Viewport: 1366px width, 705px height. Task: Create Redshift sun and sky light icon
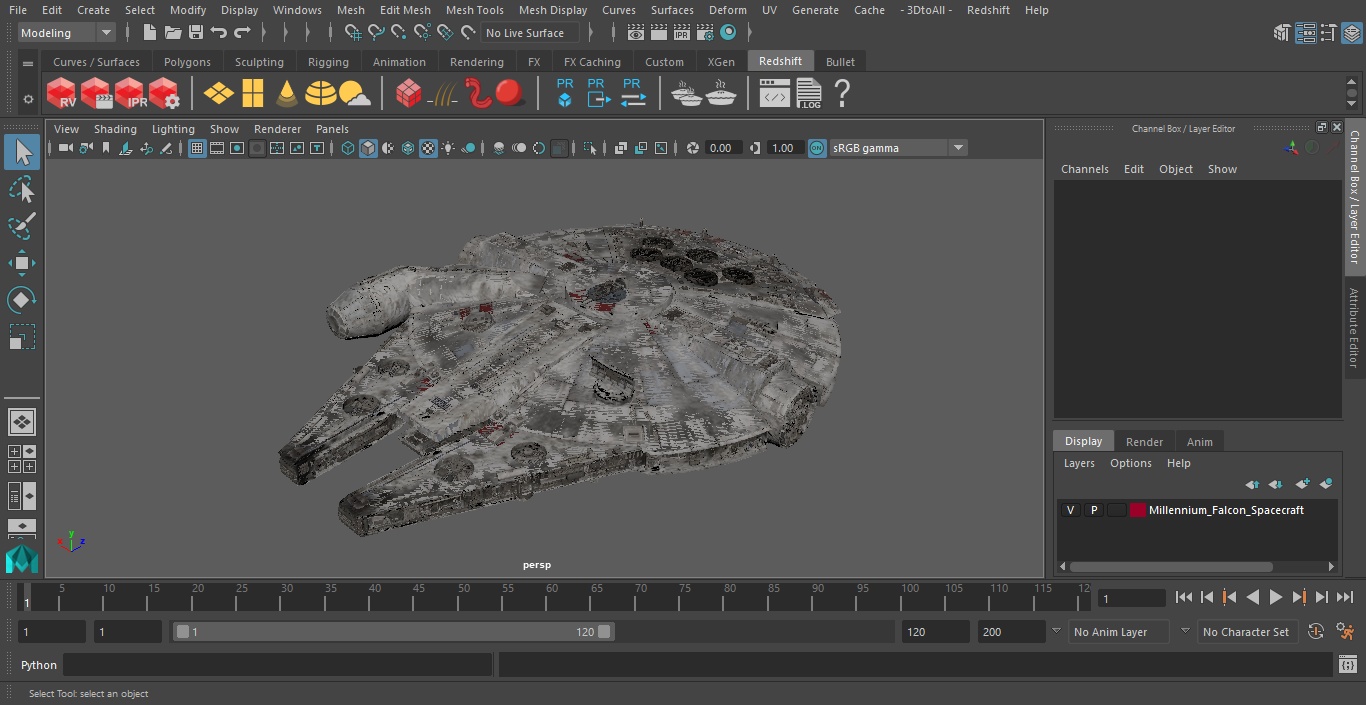355,93
